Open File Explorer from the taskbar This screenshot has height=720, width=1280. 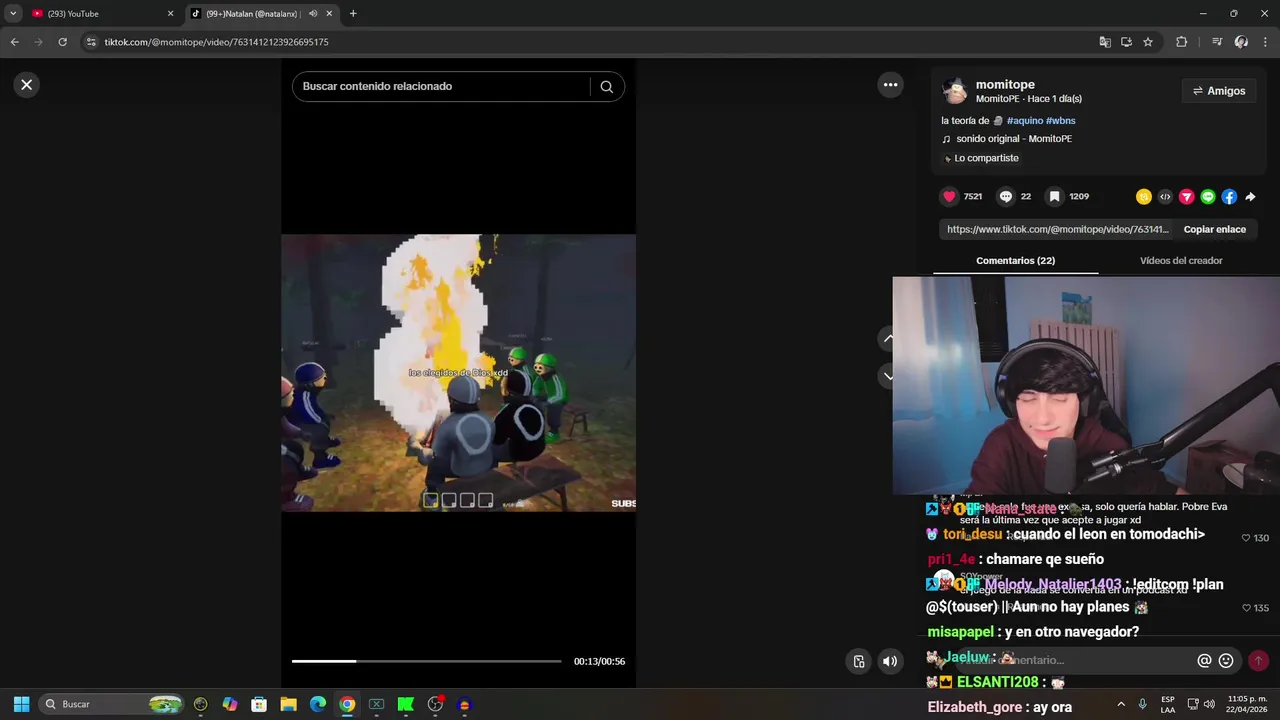(288, 704)
